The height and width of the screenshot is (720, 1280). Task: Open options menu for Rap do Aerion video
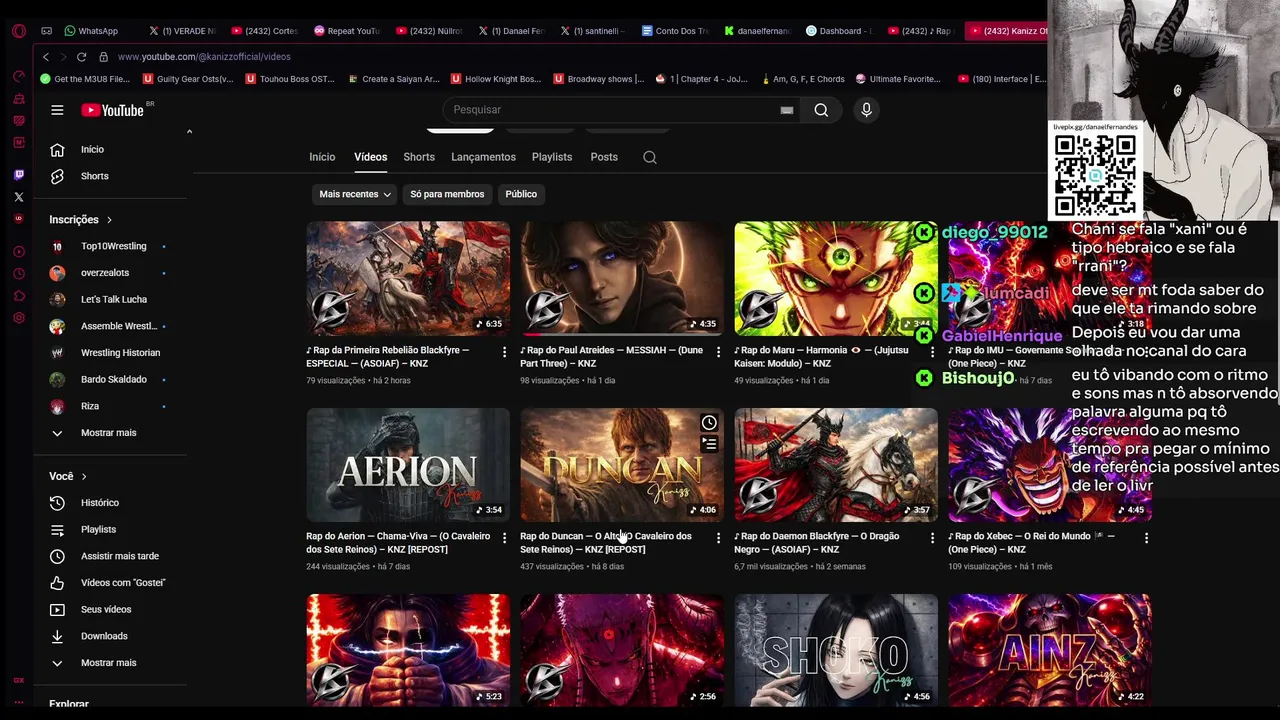click(504, 538)
